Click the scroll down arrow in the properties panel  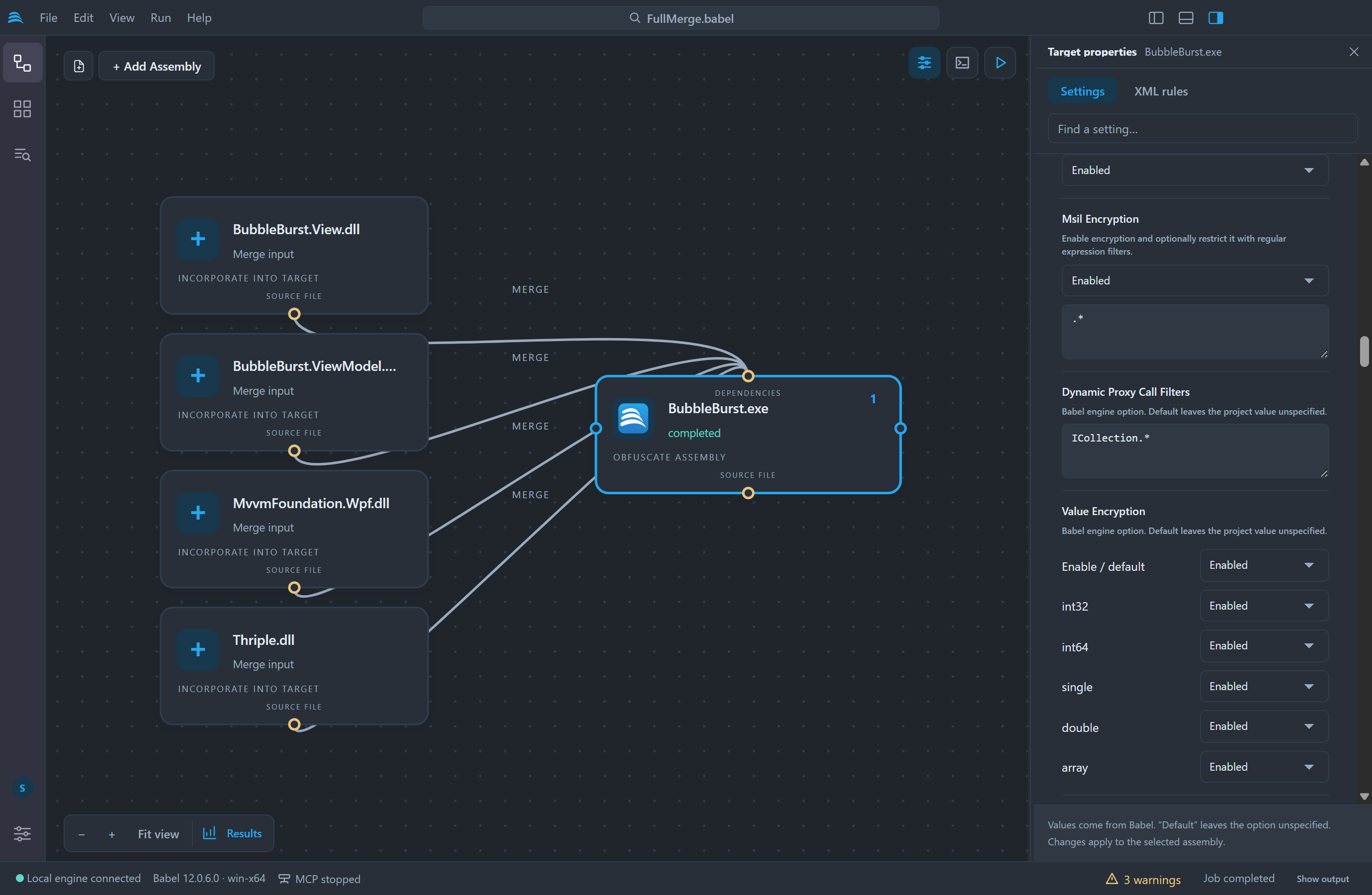click(1364, 797)
